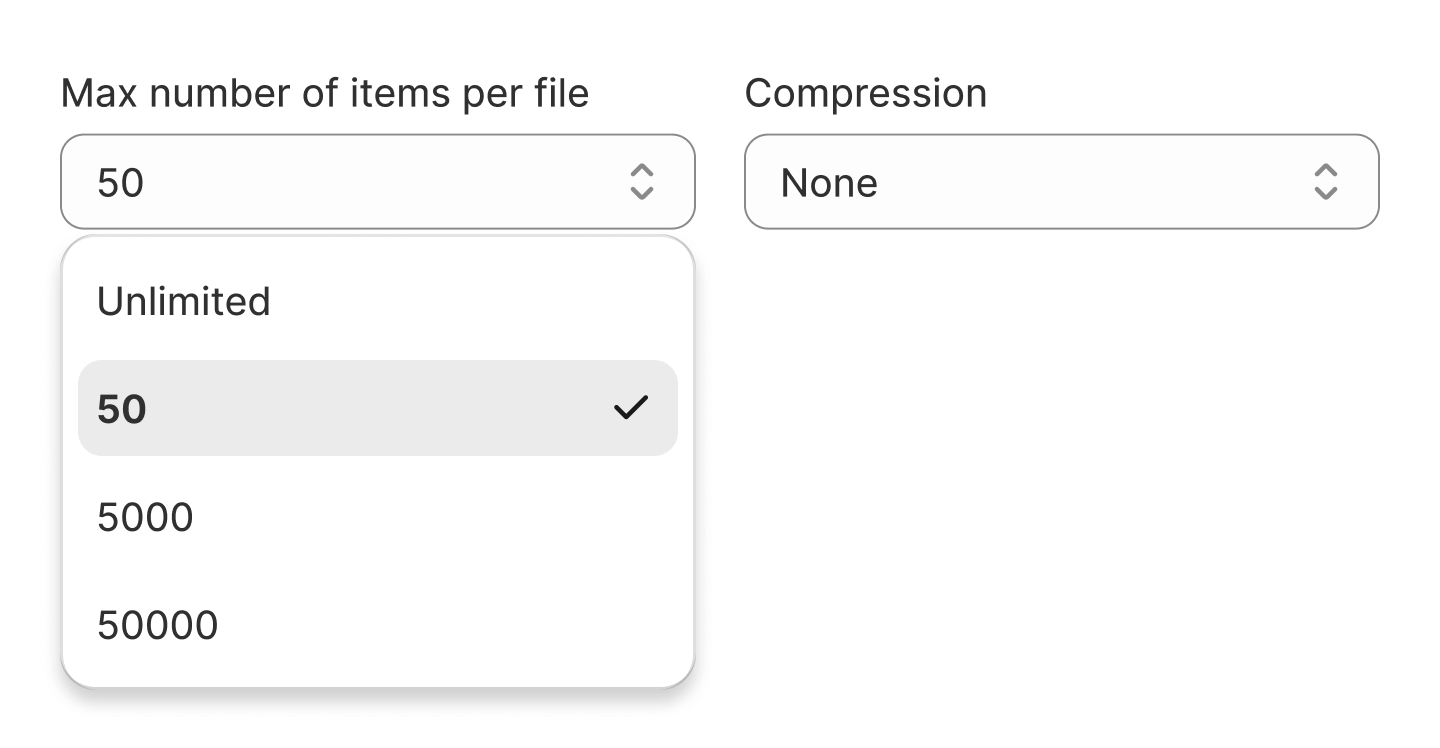Click the up-down chevron in the items-per-file field

pyautogui.click(x=641, y=182)
